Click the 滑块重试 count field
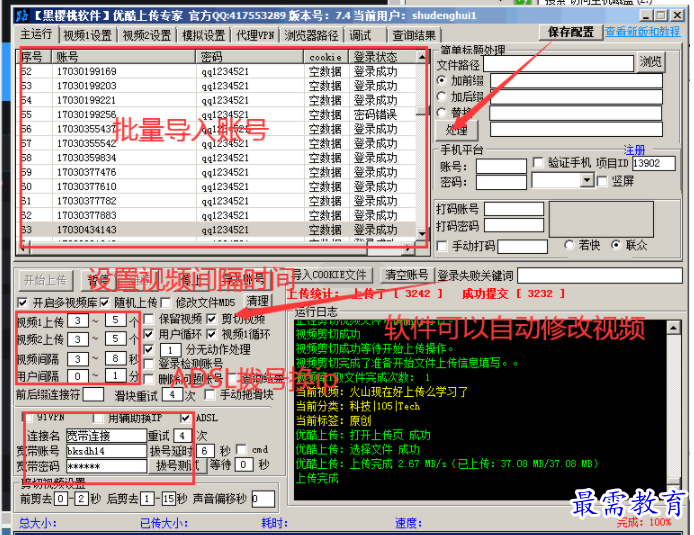This screenshot has width=694, height=535. tap(172, 395)
